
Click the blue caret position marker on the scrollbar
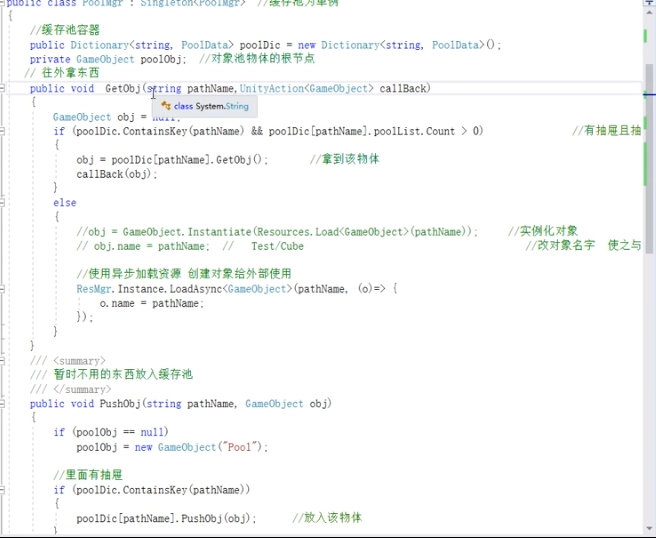(x=649, y=95)
